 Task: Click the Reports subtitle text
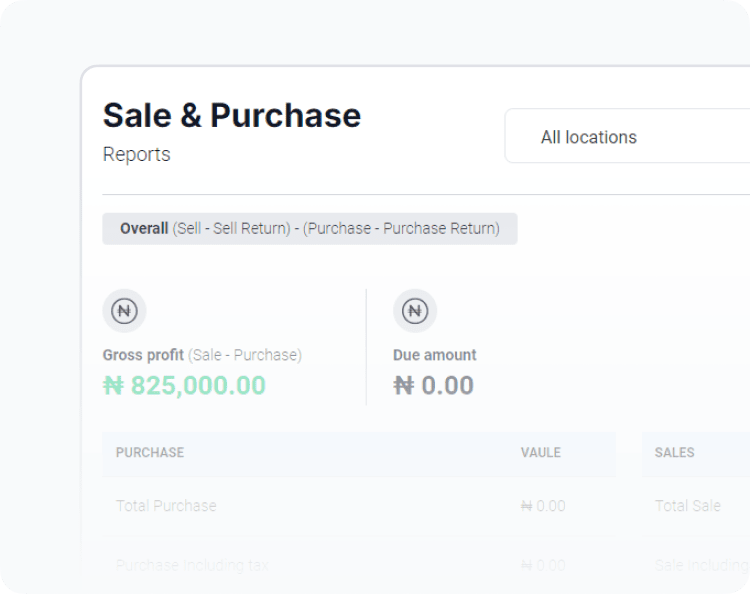(x=136, y=154)
